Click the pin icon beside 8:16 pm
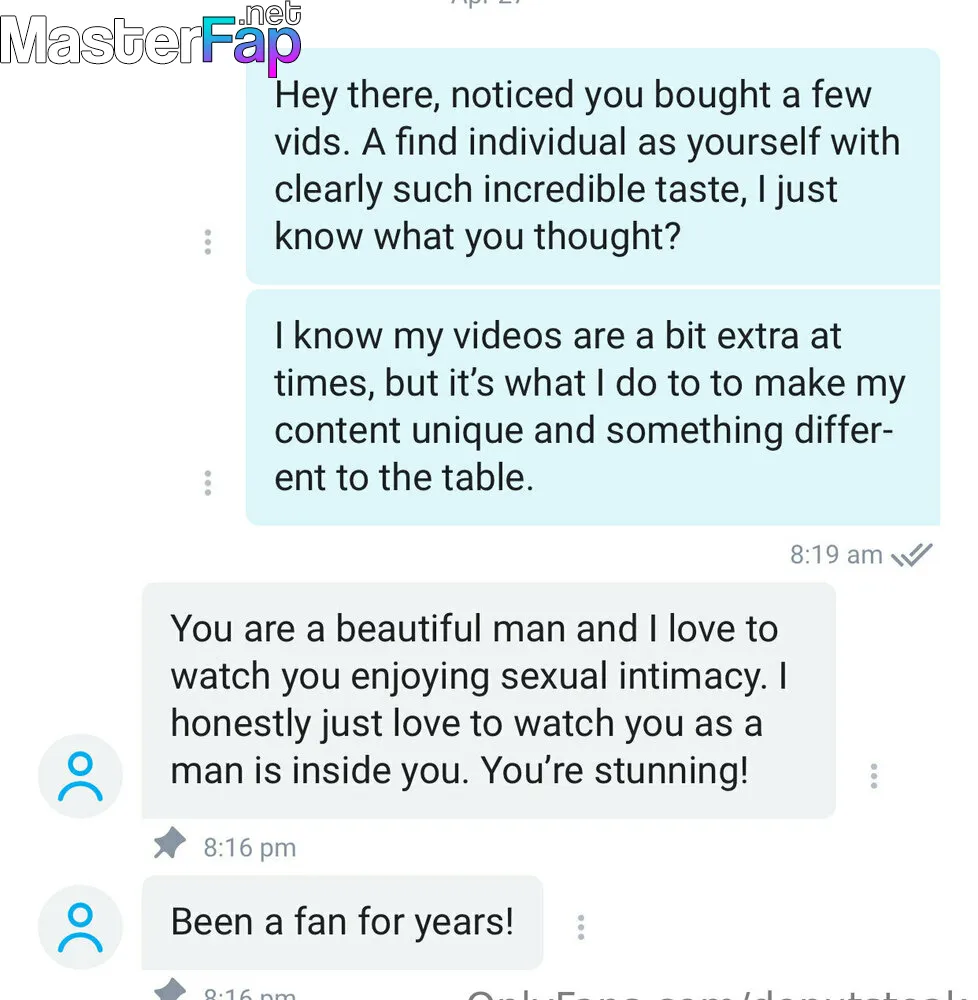978x1000 pixels. (x=170, y=843)
